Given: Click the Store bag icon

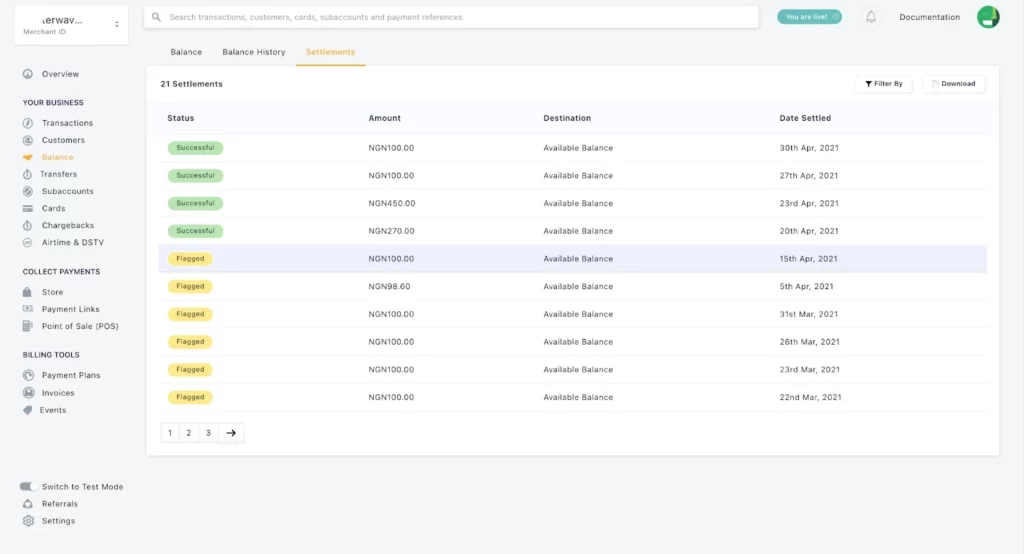Looking at the screenshot, I should [x=27, y=292].
